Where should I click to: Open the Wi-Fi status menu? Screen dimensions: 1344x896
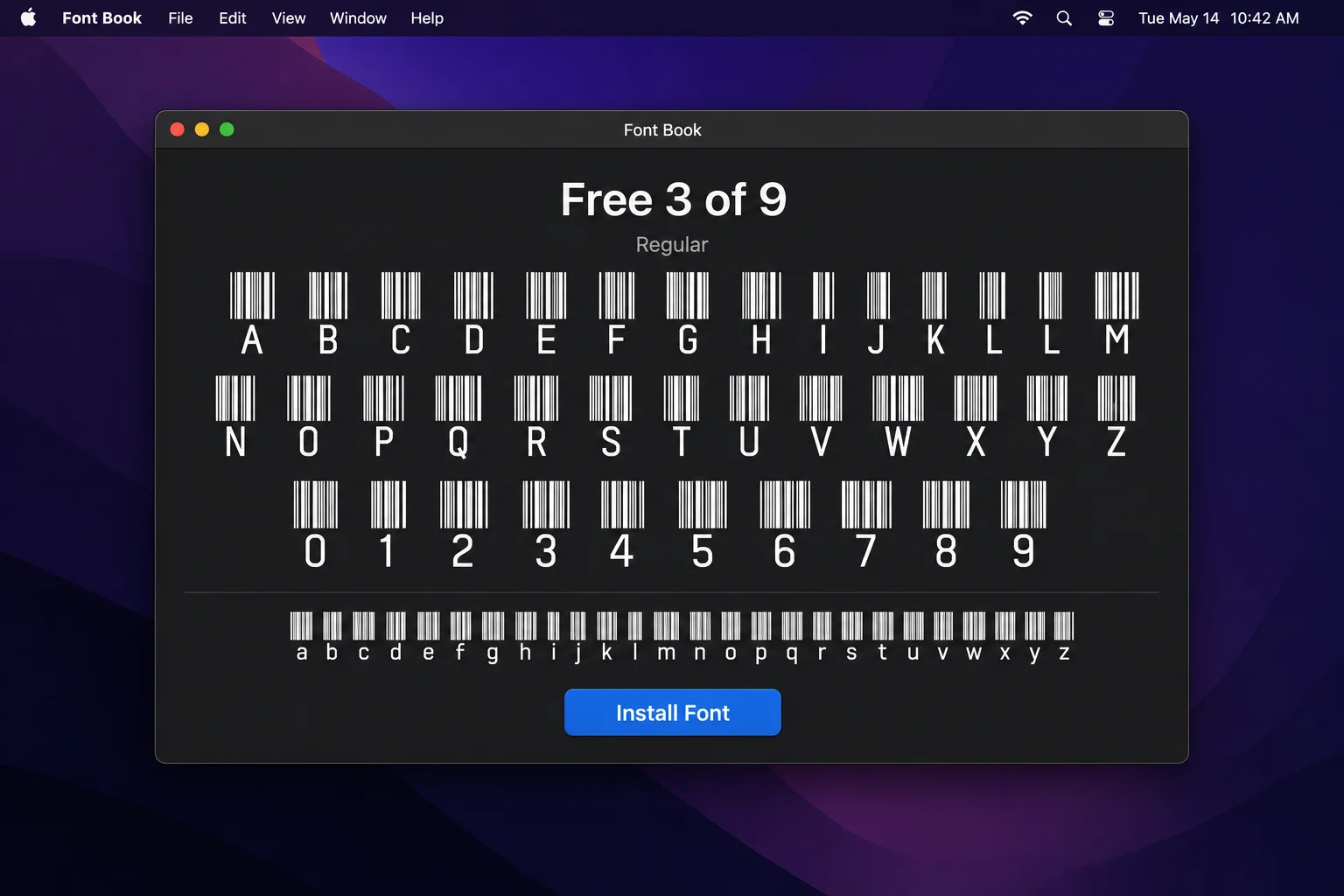[1022, 17]
